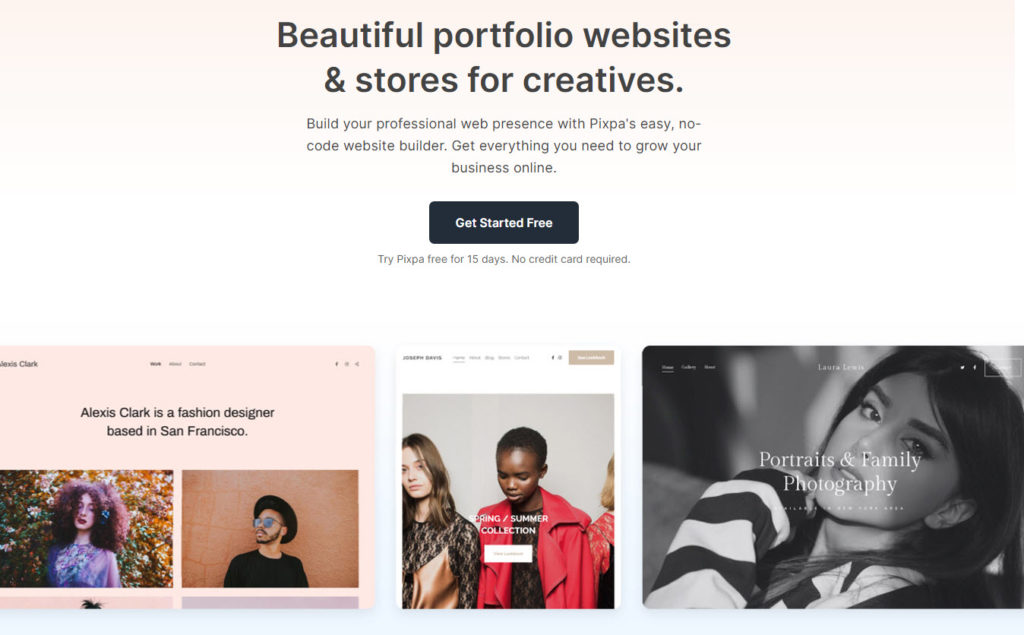Click the Facebook icon in Laura Lewis header
Viewport: 1024px width, 635px height.
point(974,367)
